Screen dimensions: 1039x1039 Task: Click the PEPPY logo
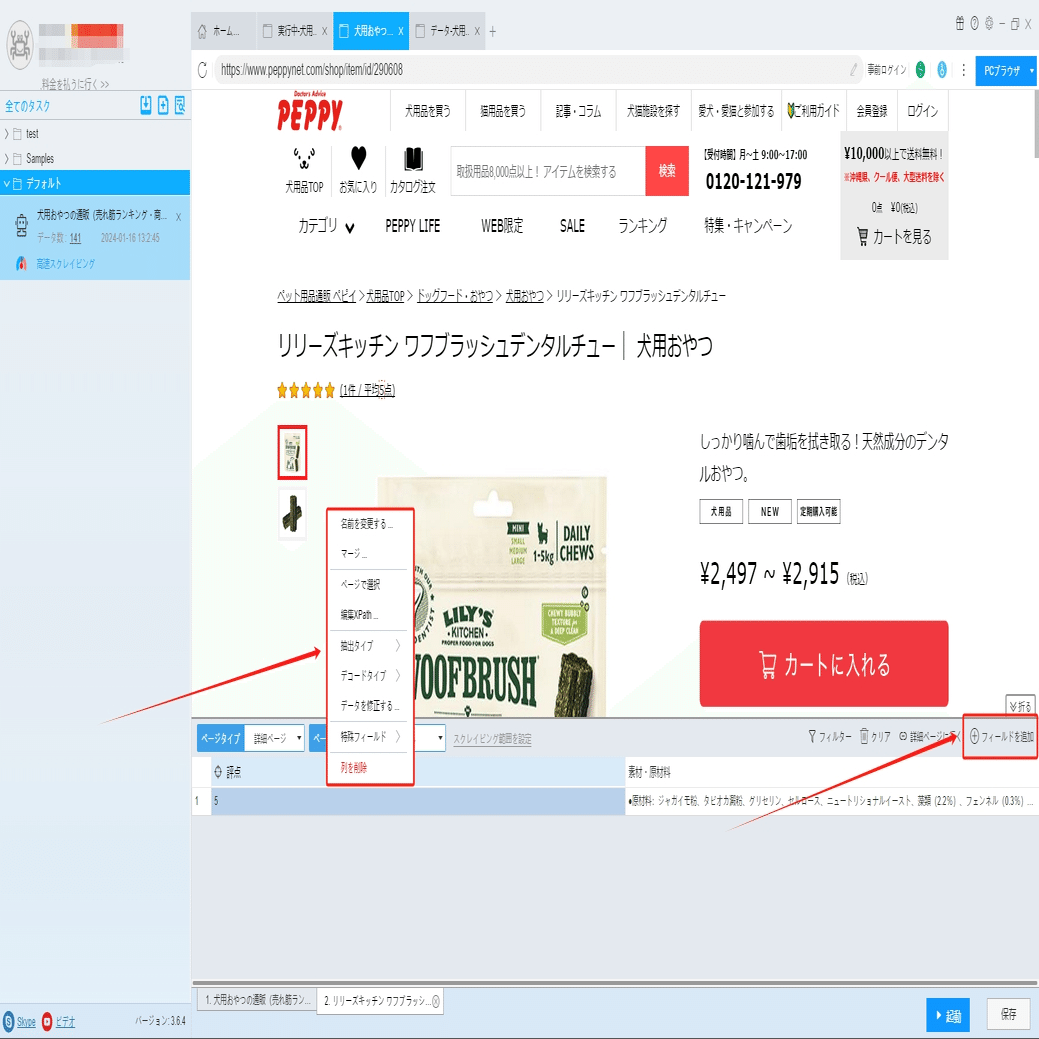pos(309,112)
